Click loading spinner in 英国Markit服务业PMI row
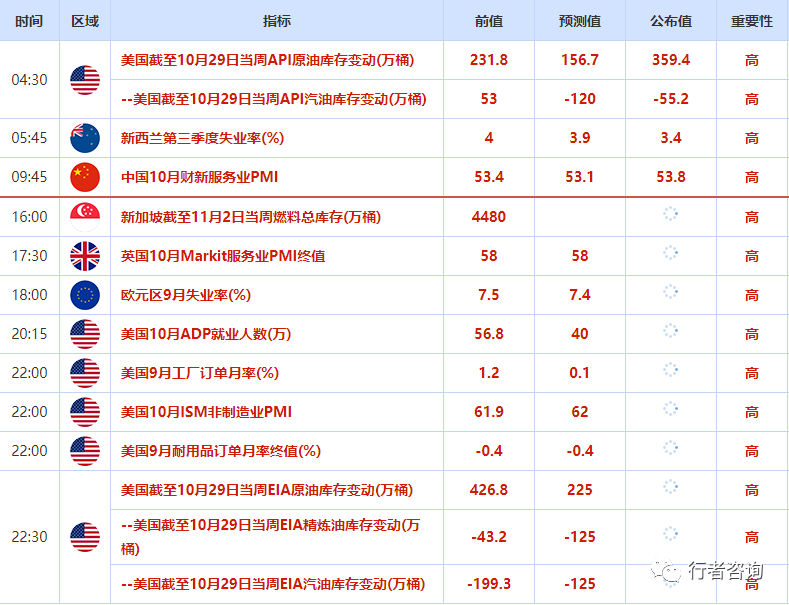The image size is (789, 605). [x=670, y=253]
